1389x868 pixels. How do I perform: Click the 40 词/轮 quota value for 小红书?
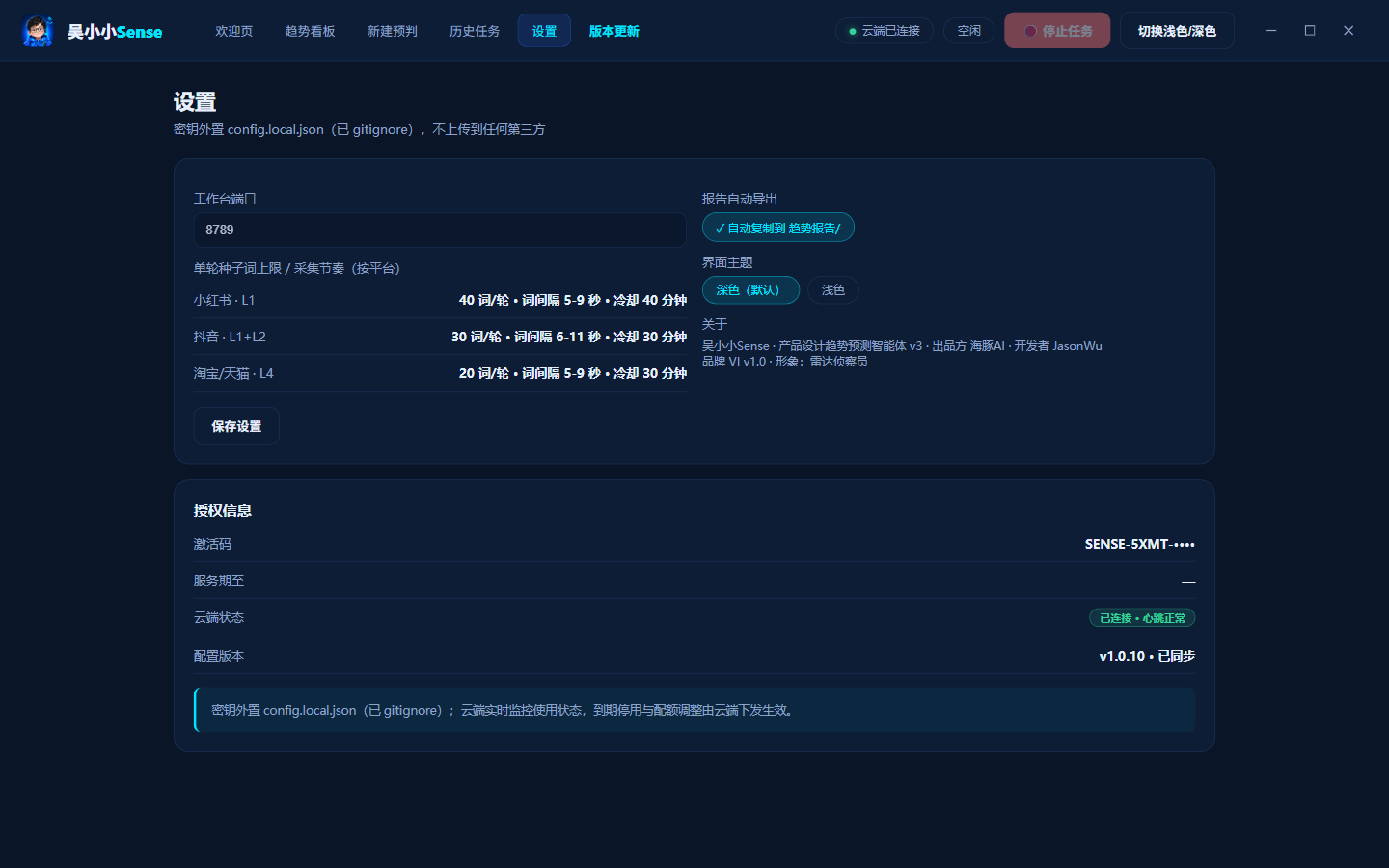pos(573,300)
